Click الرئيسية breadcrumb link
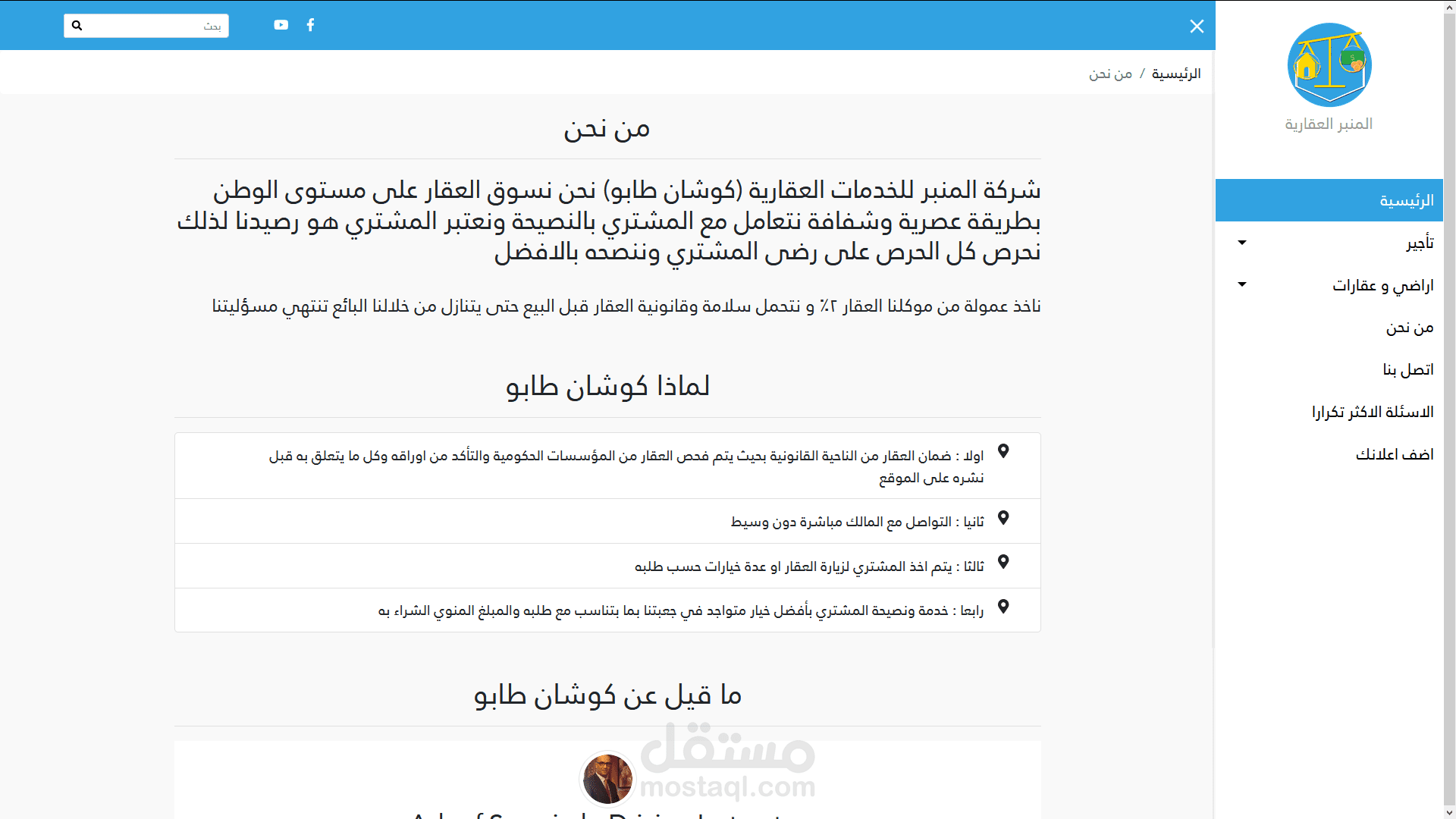Screen dimensions: 1456x819 point(1175,74)
